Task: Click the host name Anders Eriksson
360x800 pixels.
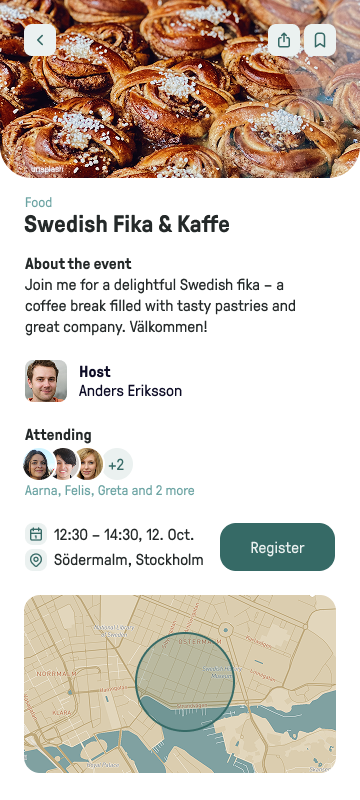Action: coord(131,391)
